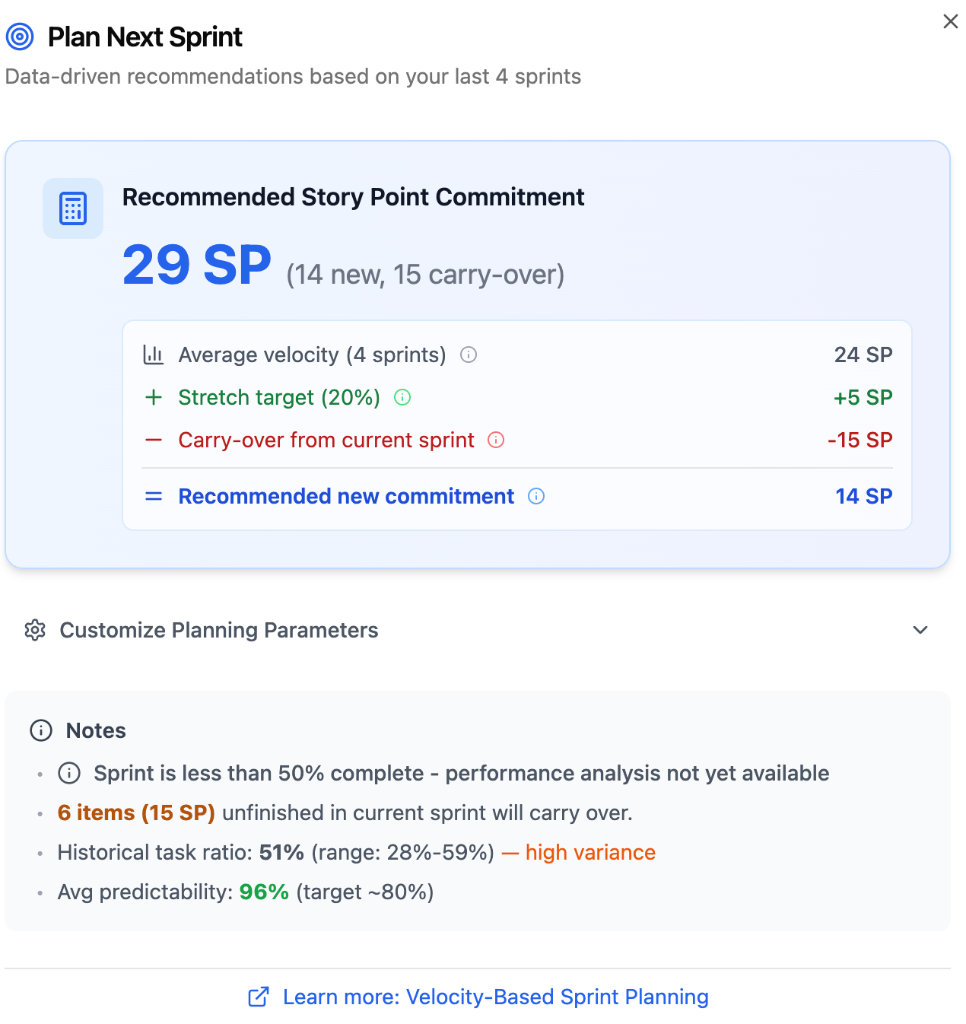Open info tooltip for Recommended new commitment
Viewport: 966px width, 1024px height.
tap(536, 496)
